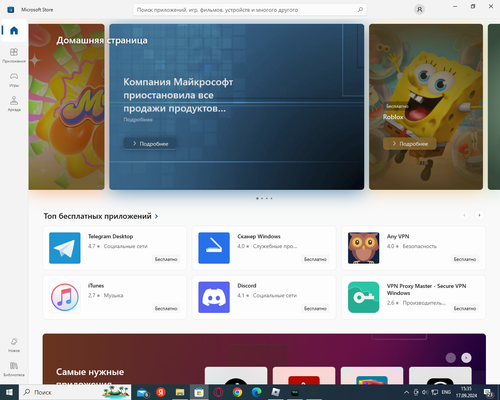Open File Explorer from taskbar
The image size is (500, 400).
click(x=180, y=392)
